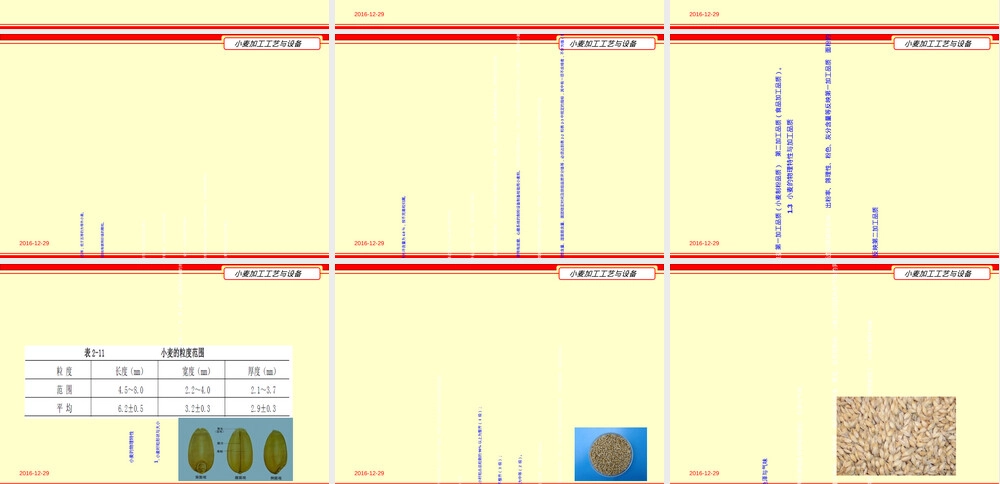
Task: Select the '长度(mm)' column header
Action: pyautogui.click(x=128, y=371)
